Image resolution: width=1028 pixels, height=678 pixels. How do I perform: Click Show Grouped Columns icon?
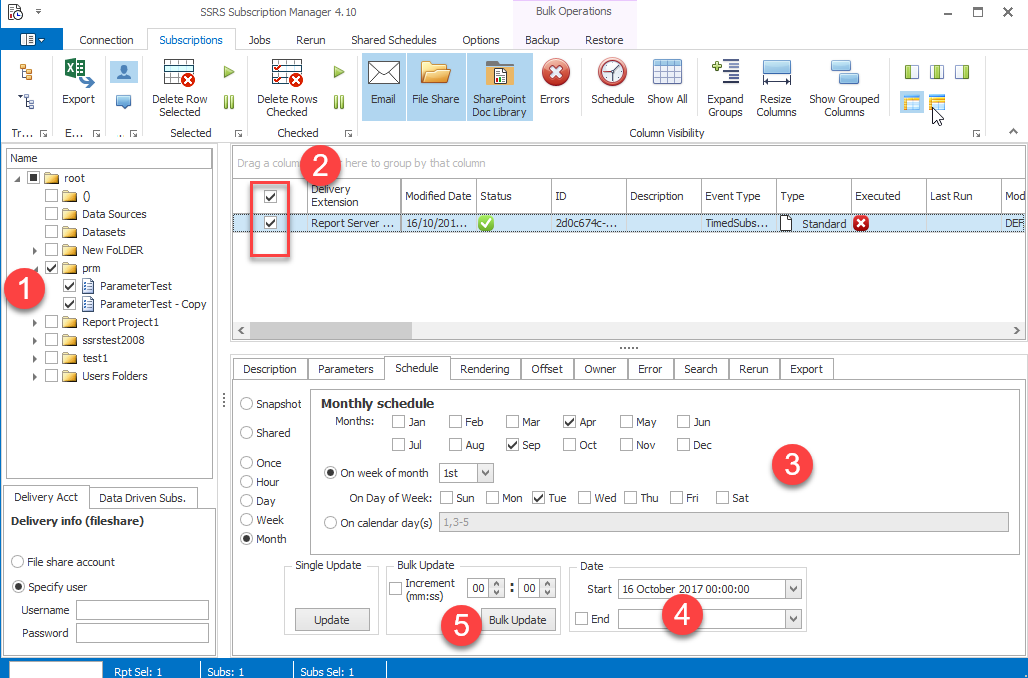click(844, 73)
